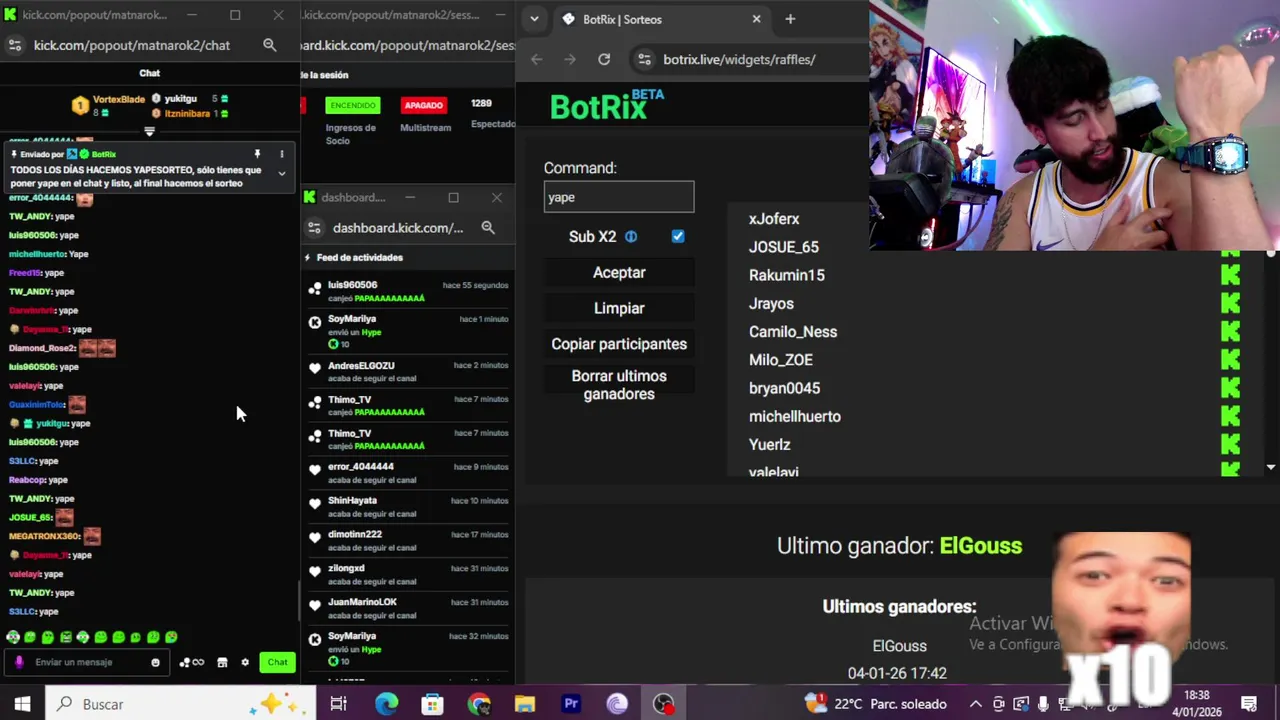This screenshot has width=1280, height=720.
Task: Toggle the ENCENDIDO status for Ingresos de Socio
Action: (x=353, y=105)
